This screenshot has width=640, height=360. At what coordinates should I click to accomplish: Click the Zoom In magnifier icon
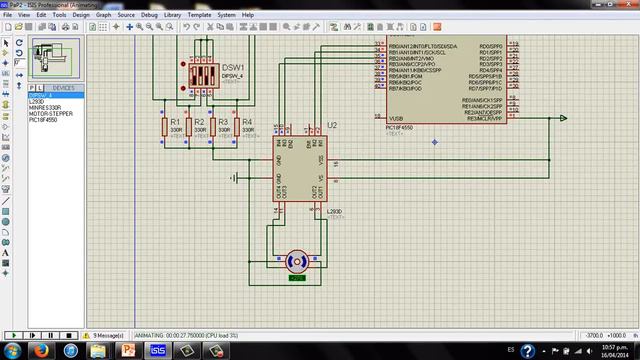coord(140,27)
